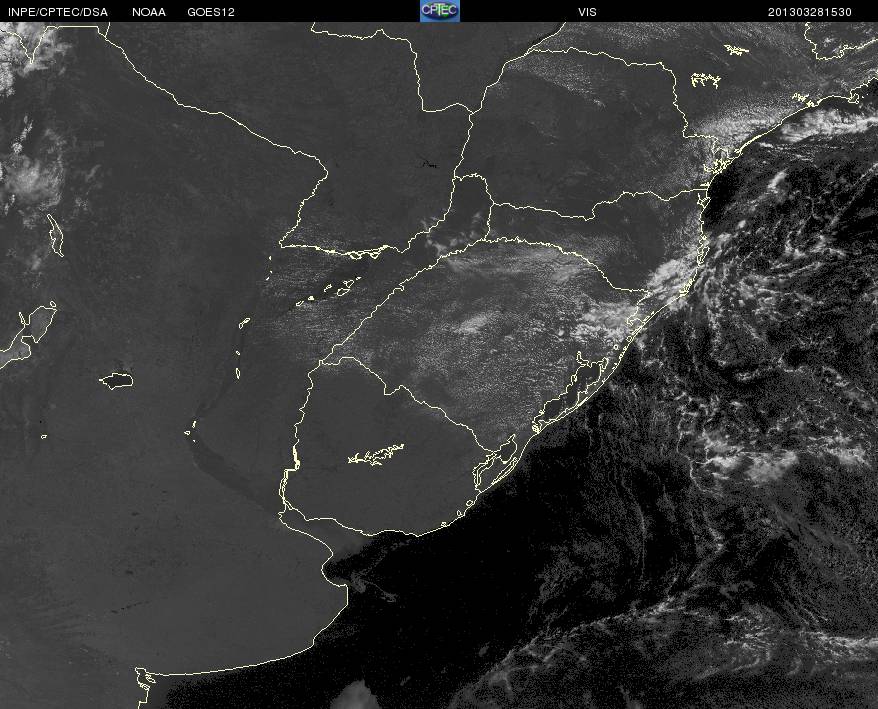This screenshot has height=709, width=878.
Task: Click the CPTEC logo in the header
Action: click(x=440, y=11)
